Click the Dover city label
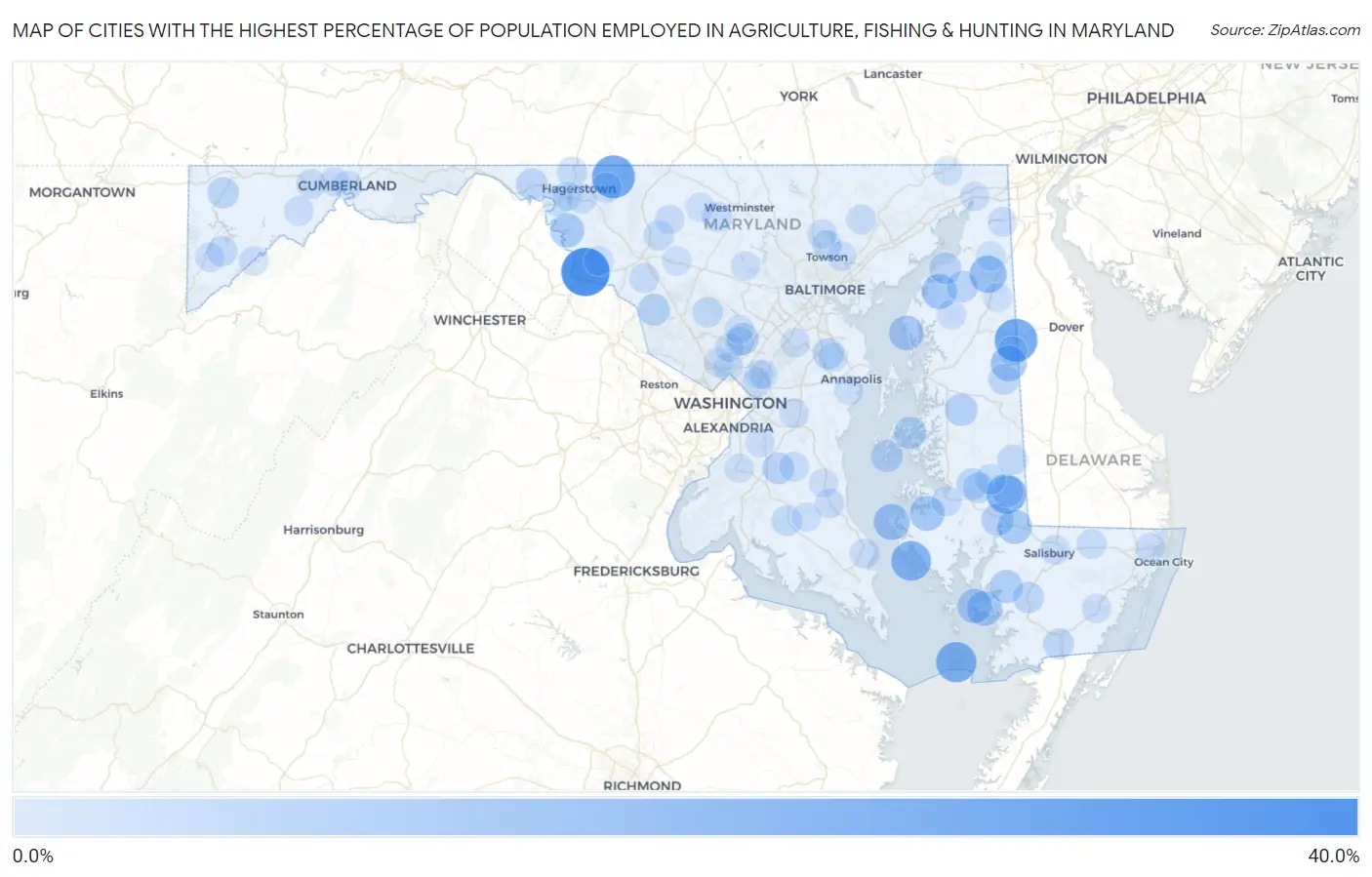 (1066, 328)
